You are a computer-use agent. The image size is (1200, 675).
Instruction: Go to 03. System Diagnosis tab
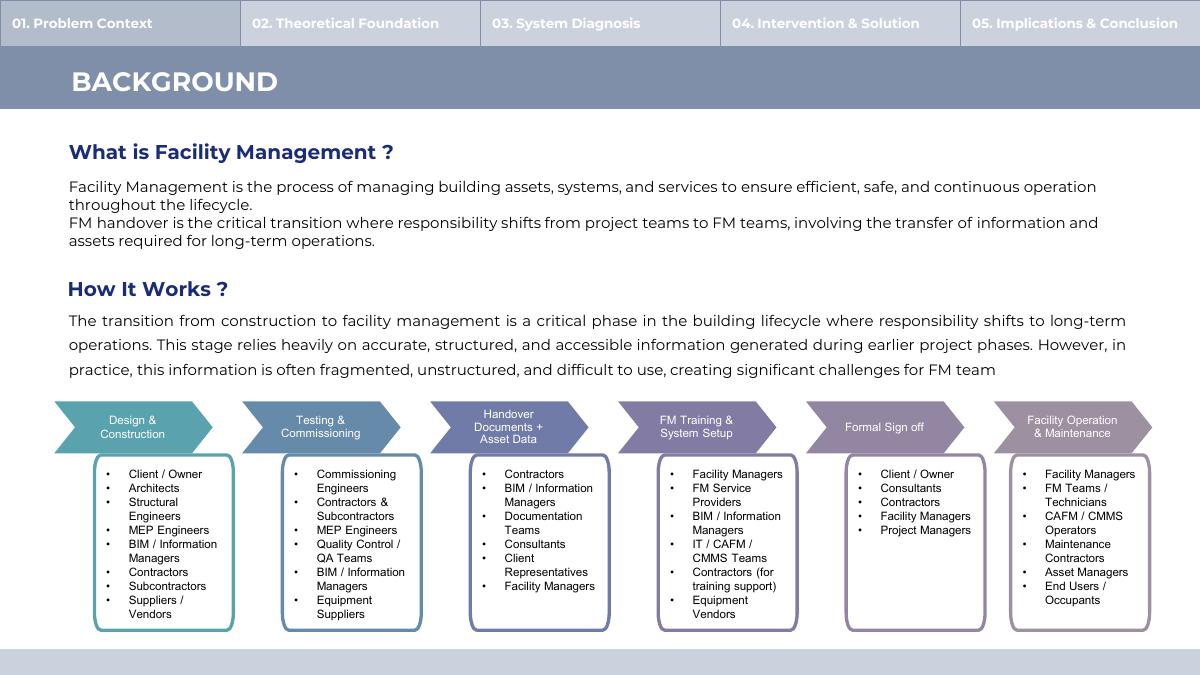pos(600,23)
